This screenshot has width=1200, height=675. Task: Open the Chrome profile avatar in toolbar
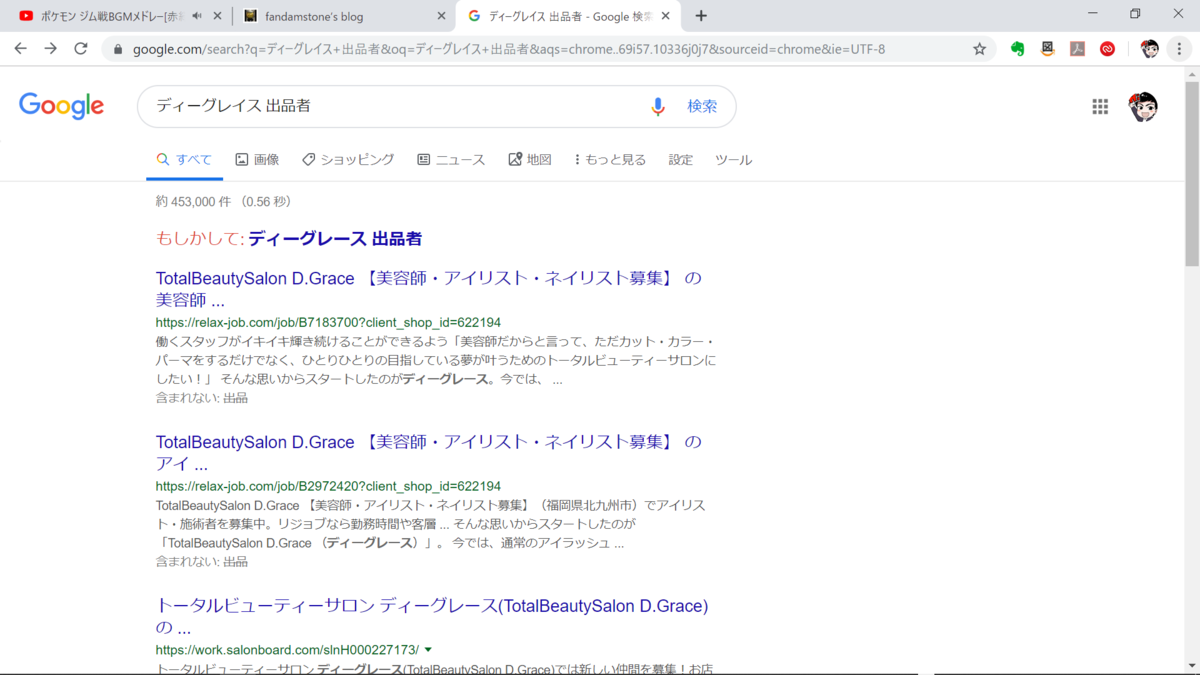coord(1149,48)
